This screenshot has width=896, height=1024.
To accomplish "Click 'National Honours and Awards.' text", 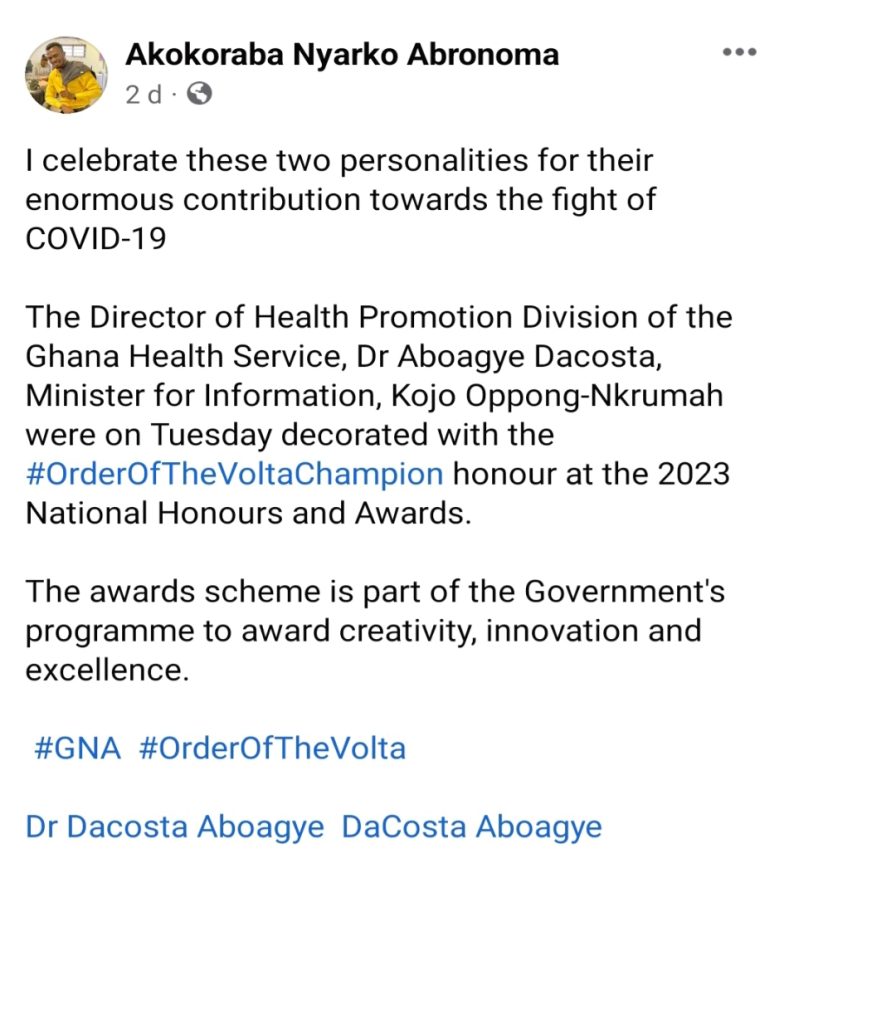I will coord(248,513).
